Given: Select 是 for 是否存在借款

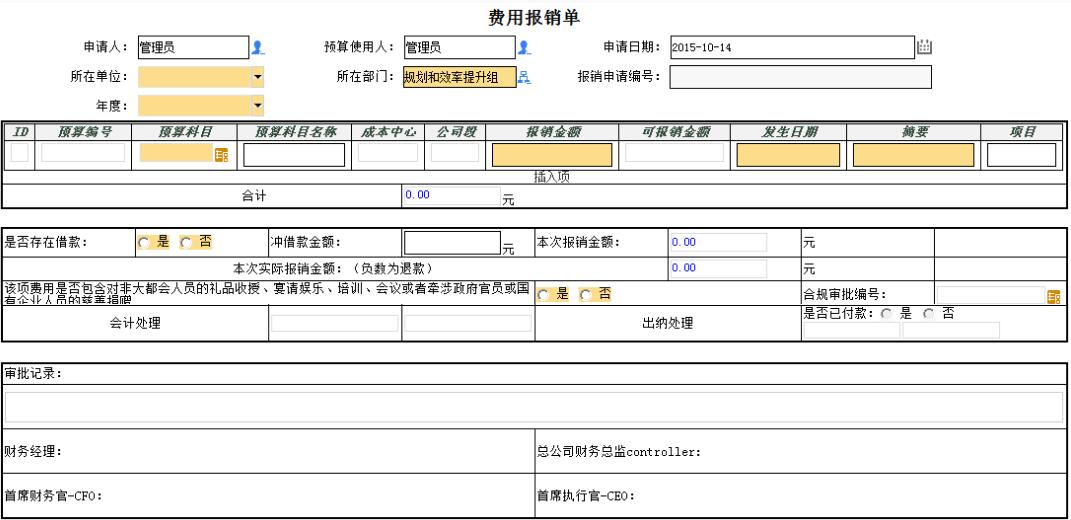Looking at the screenshot, I should (x=143, y=242).
